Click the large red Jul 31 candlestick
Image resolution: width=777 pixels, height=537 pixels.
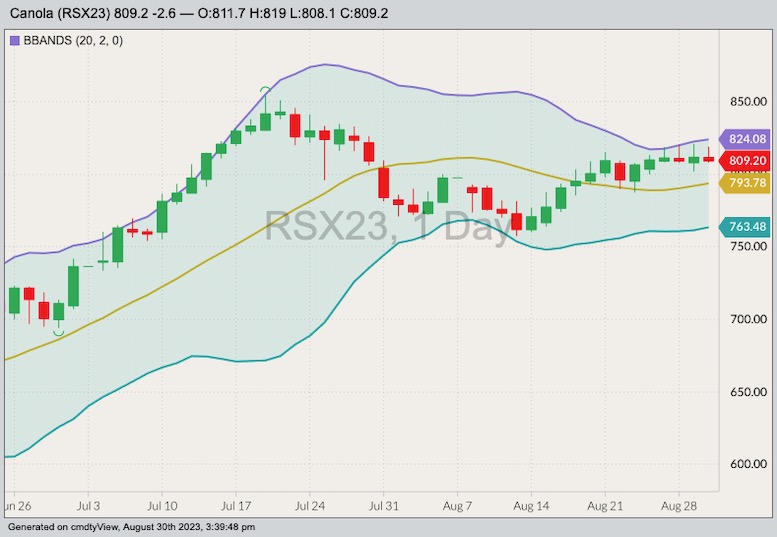tap(384, 182)
